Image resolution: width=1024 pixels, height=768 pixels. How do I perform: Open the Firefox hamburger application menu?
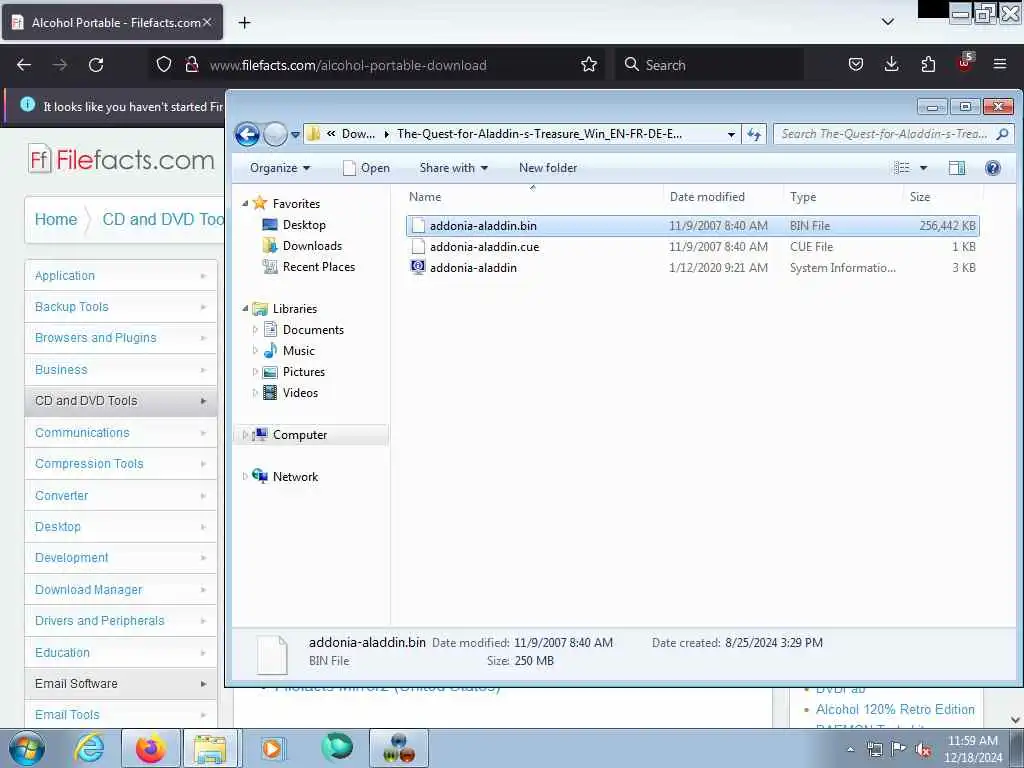[x=1000, y=65]
